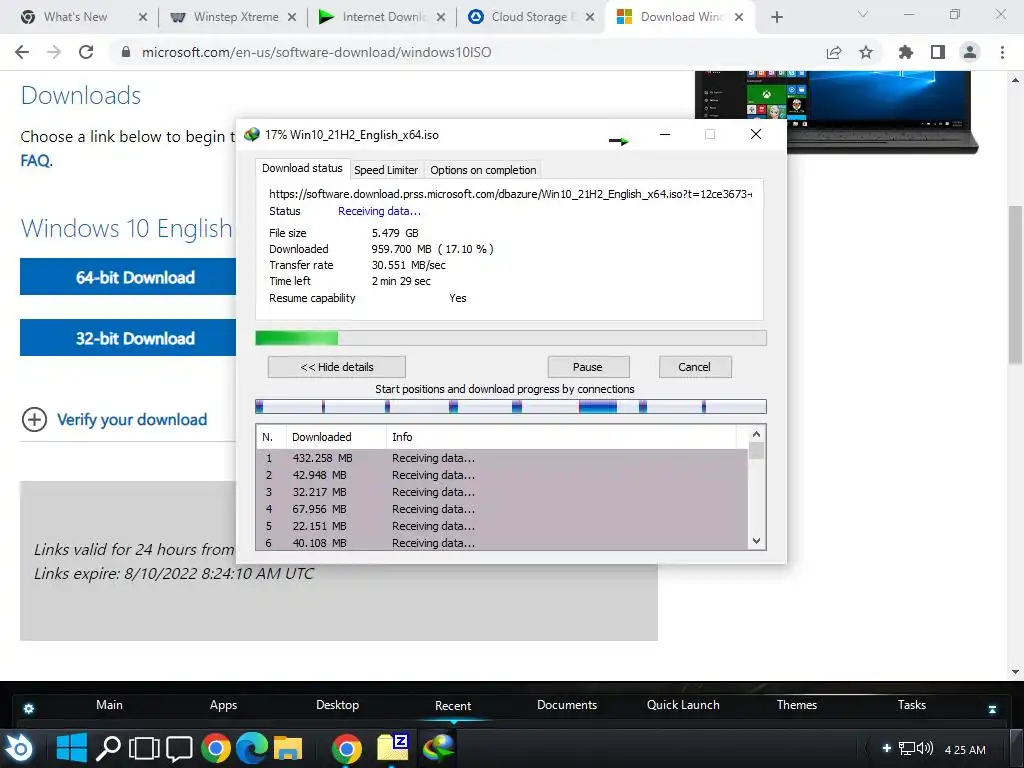Image resolution: width=1024 pixels, height=768 pixels.
Task: Open the shelf settings gear icon
Action: click(29, 708)
